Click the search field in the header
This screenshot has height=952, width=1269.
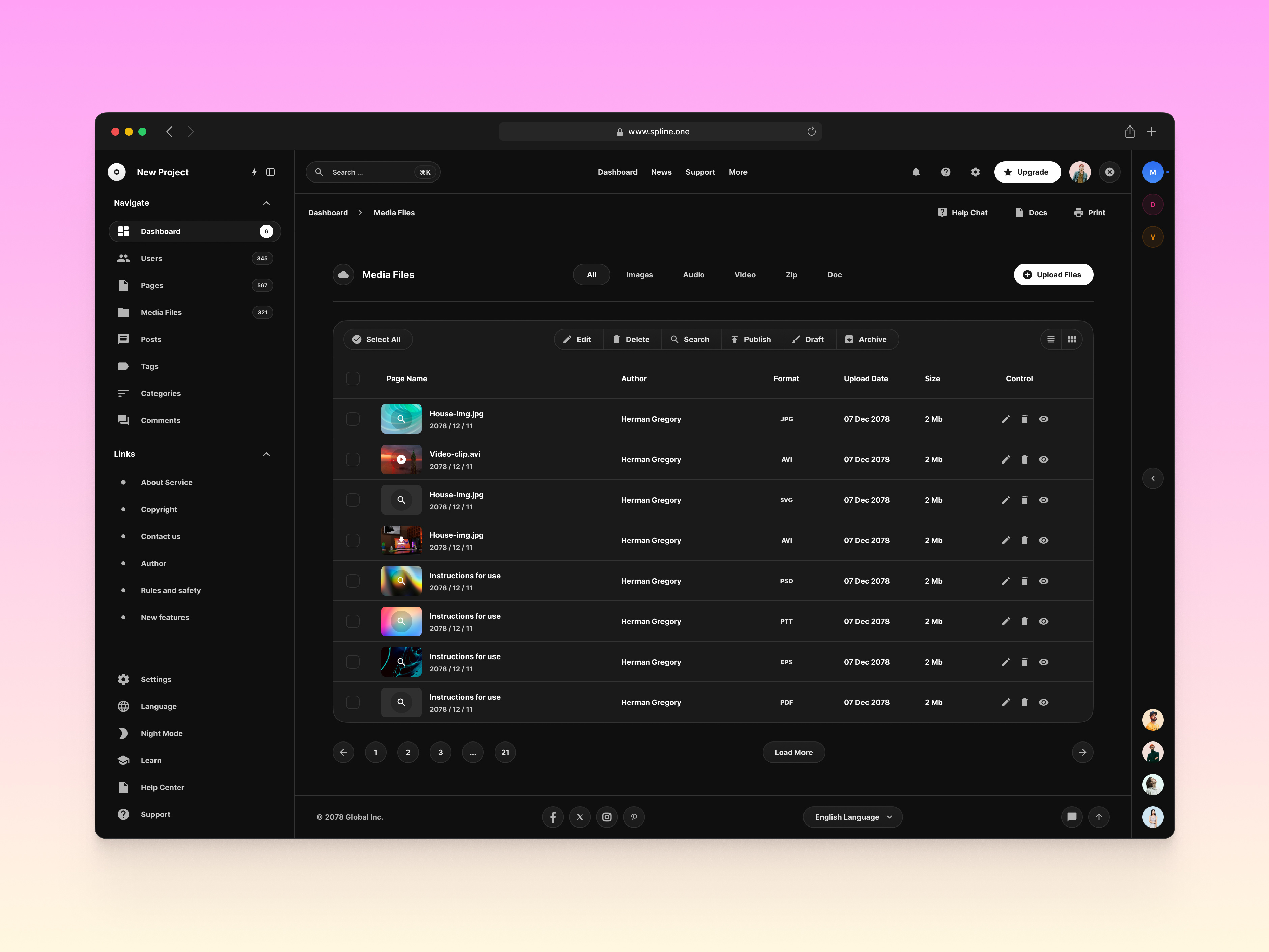(373, 172)
